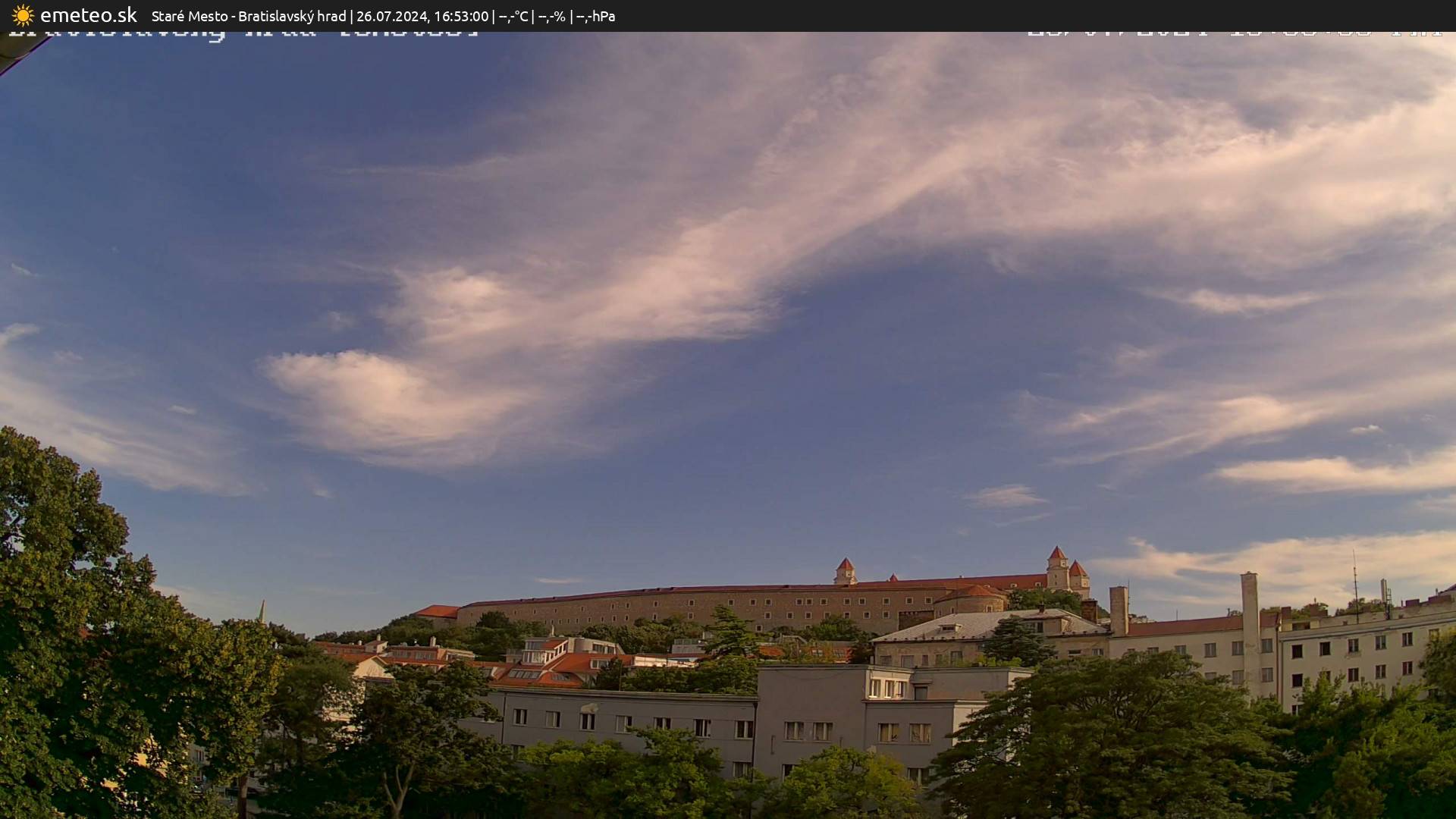
Task: Click the green church spire behind the trees
Action: [x=262, y=611]
